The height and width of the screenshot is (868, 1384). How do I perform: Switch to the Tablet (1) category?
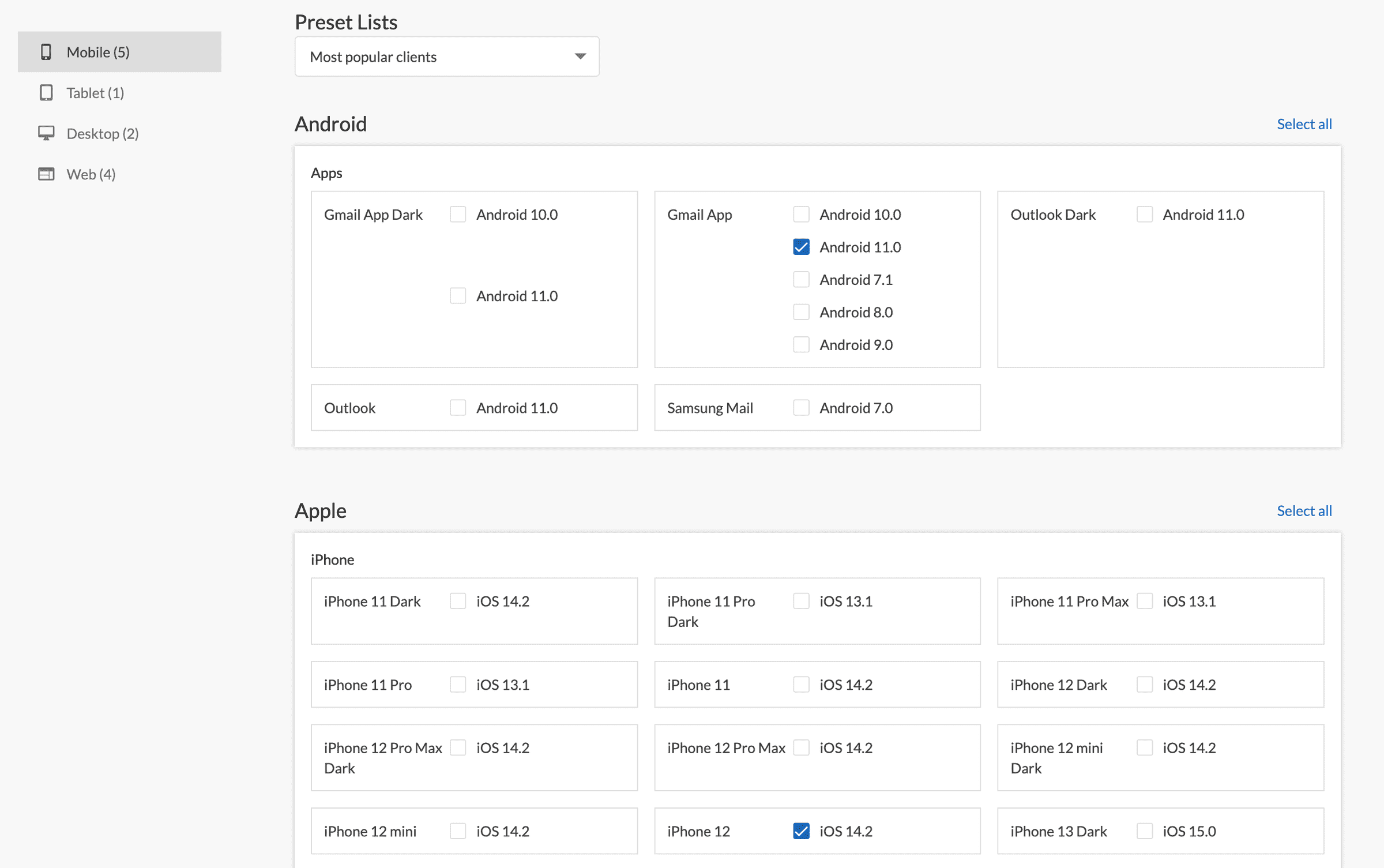coord(119,93)
